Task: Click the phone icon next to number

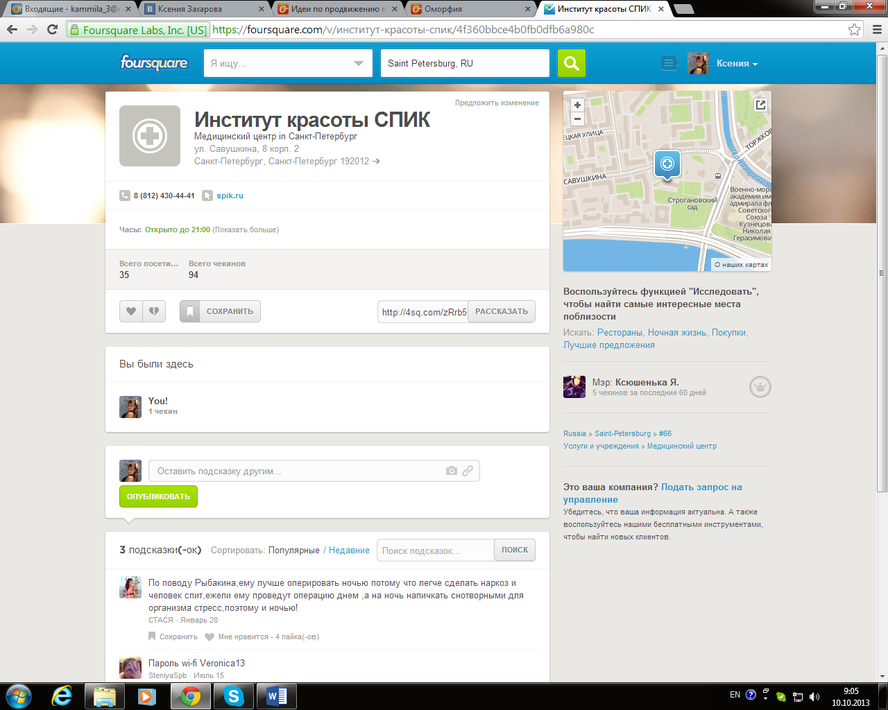Action: 125,195
